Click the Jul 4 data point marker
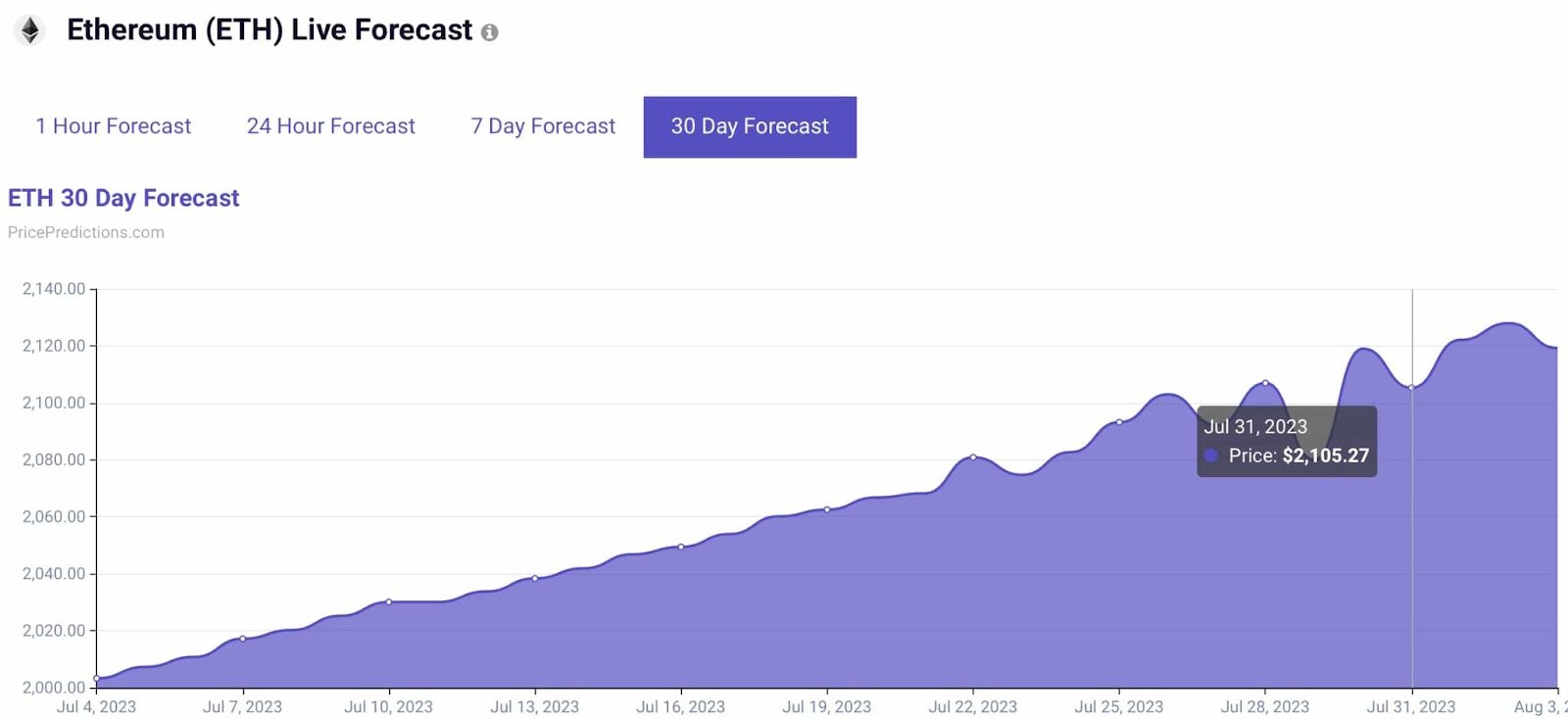The width and height of the screenshot is (1568, 719). (97, 678)
